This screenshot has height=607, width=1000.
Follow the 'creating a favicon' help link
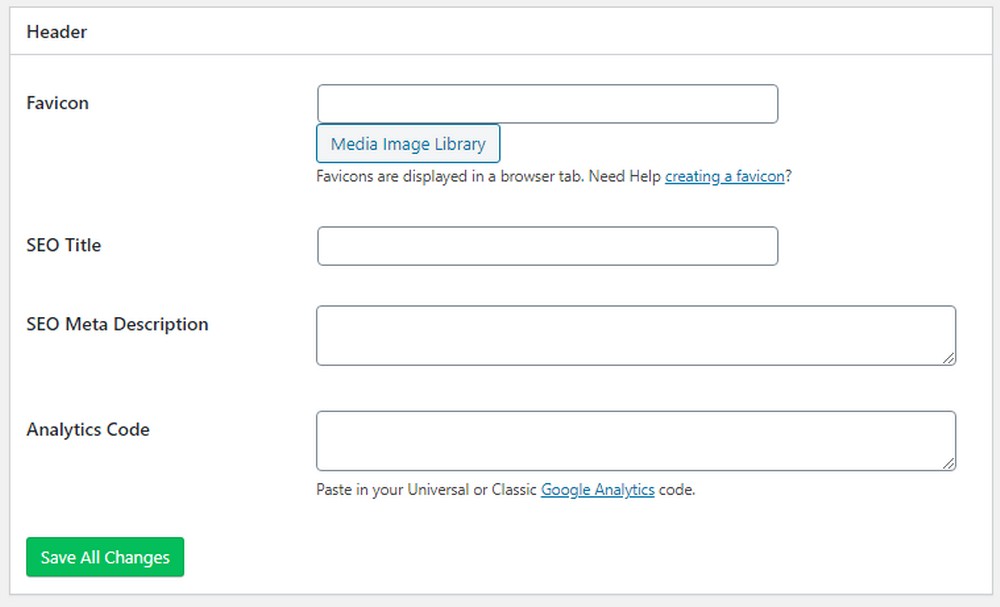(x=724, y=177)
